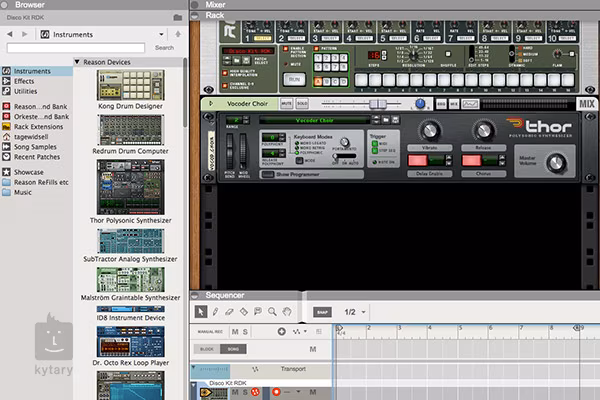
Task: Select the Kong Drum Designer thumbnail
Action: click(130, 85)
